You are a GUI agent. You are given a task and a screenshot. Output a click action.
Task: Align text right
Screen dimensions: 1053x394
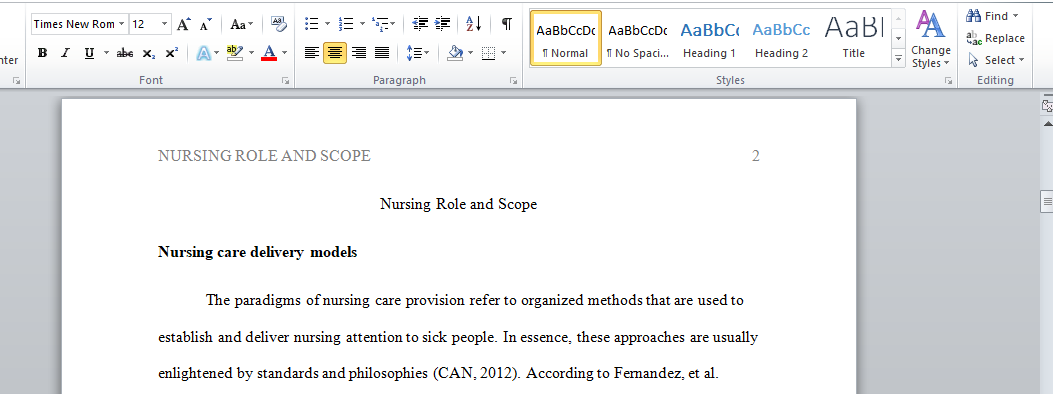[x=359, y=53]
